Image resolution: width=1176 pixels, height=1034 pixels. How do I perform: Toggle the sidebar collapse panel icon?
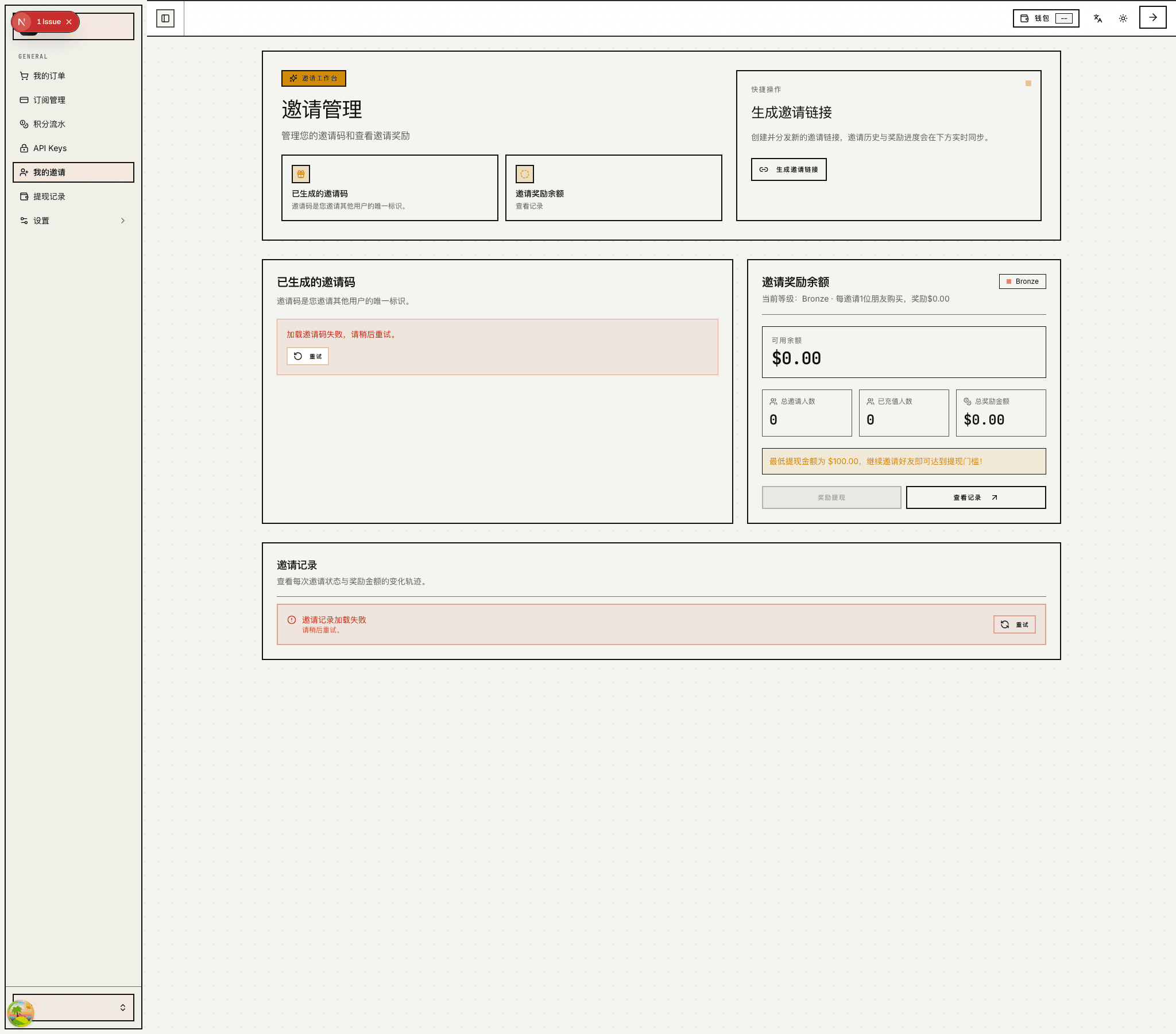point(165,18)
